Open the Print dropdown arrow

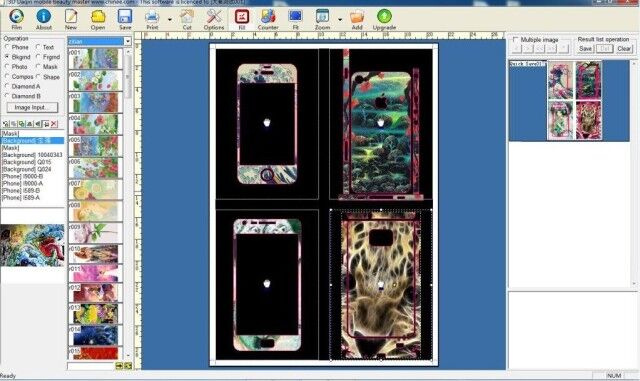tap(170, 19)
